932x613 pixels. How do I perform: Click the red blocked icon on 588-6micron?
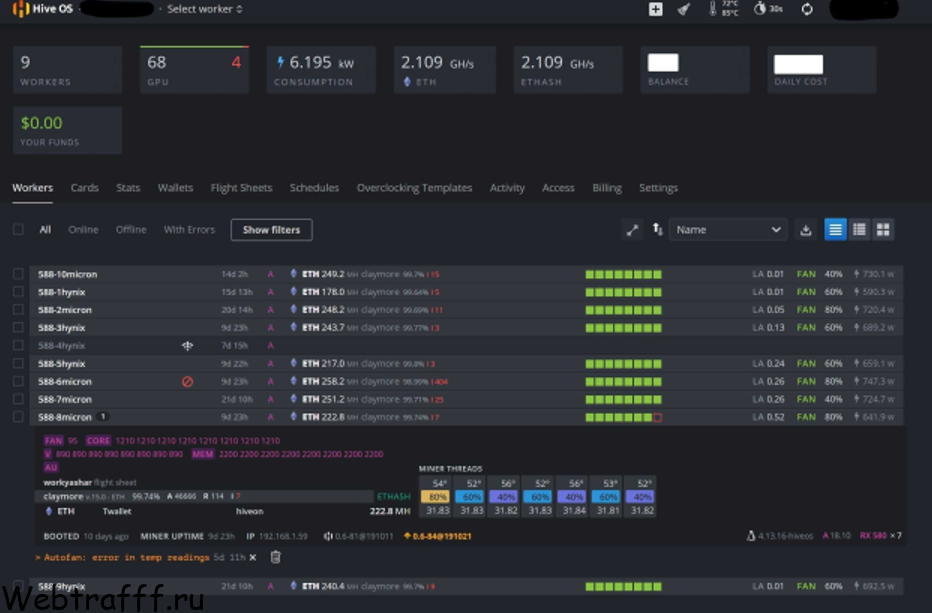pos(187,382)
